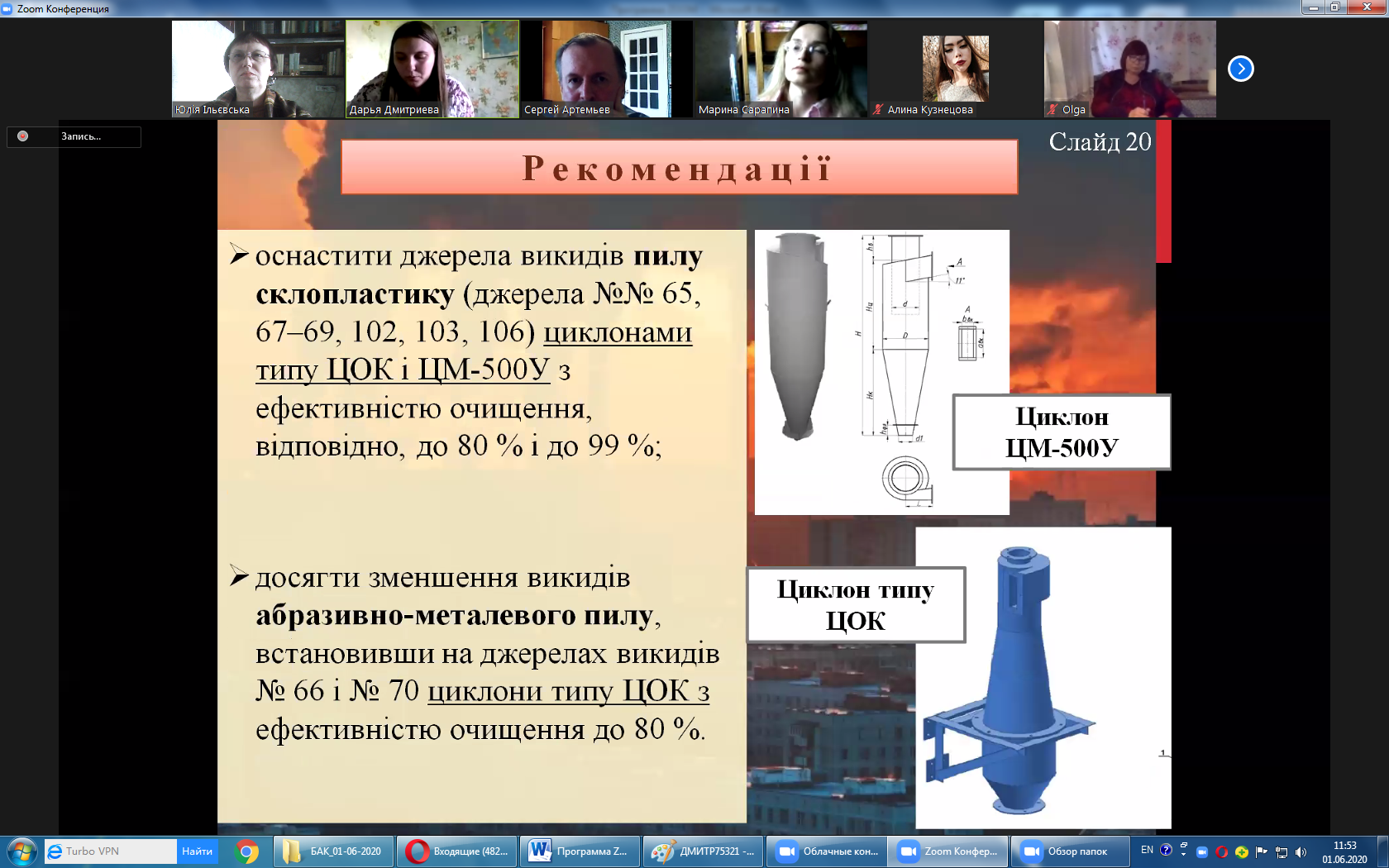Click the Zoom Конференция window title
Image resolution: width=1389 pixels, height=868 pixels.
tap(63, 9)
